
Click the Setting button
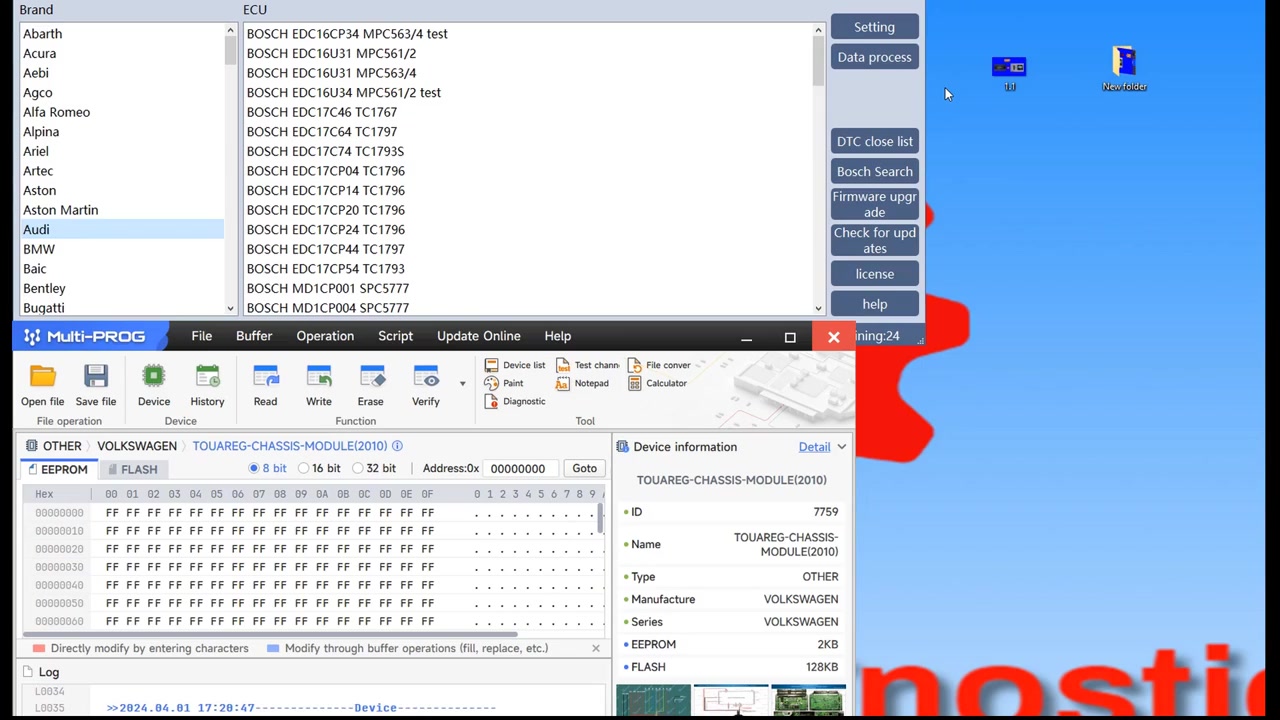coord(875,27)
